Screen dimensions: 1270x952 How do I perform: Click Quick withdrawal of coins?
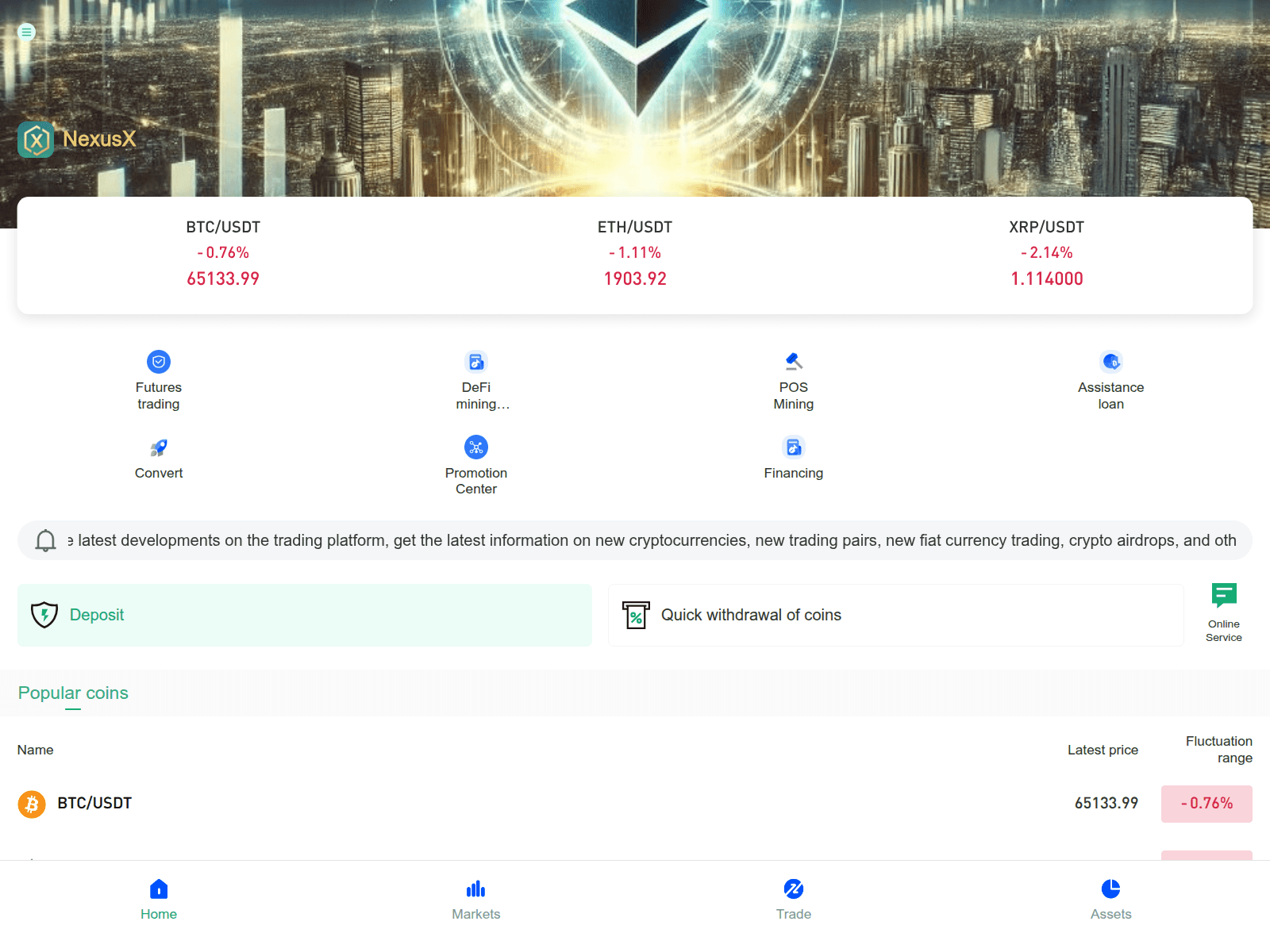pyautogui.click(x=896, y=615)
